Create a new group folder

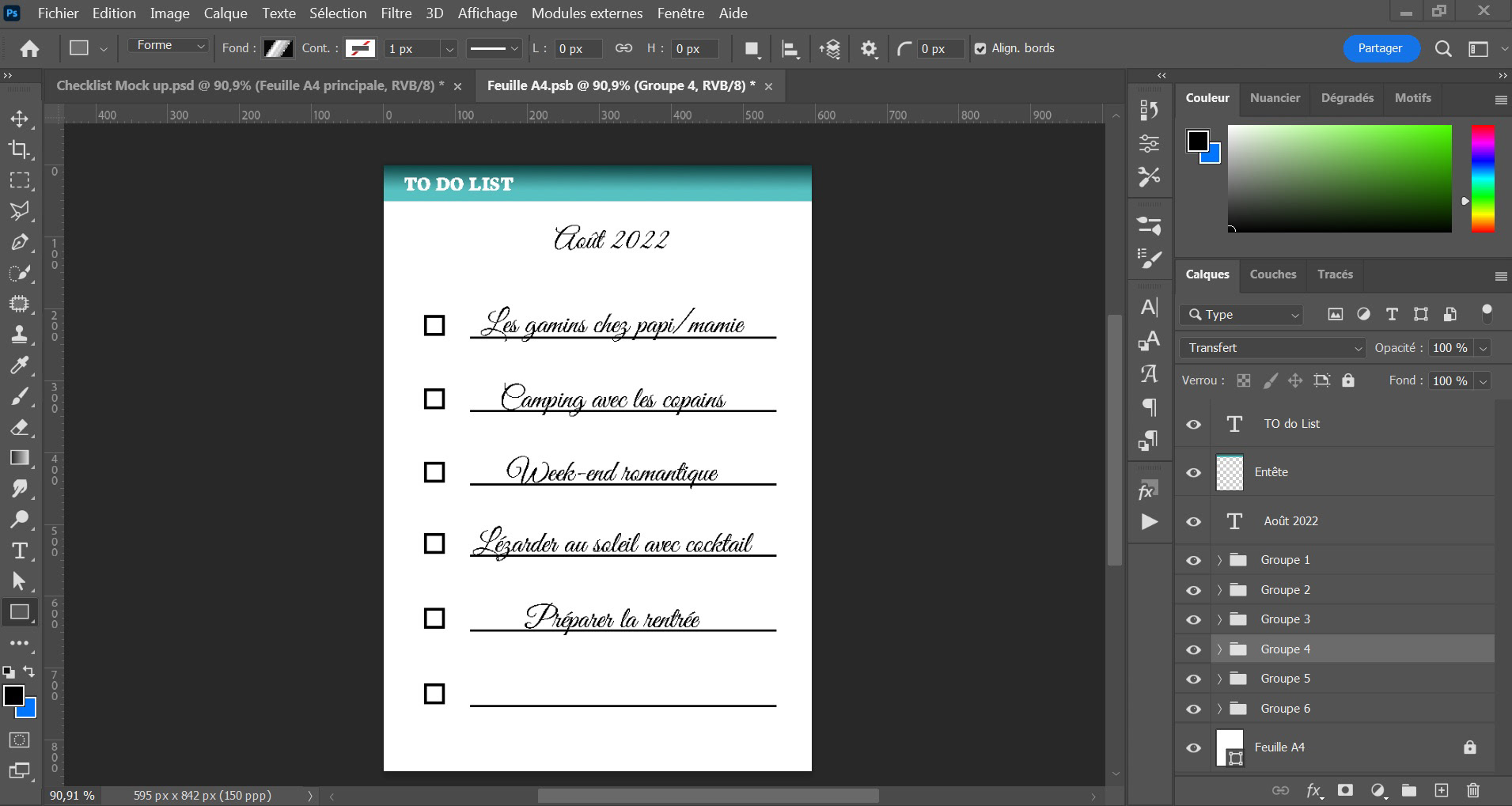click(x=1409, y=790)
